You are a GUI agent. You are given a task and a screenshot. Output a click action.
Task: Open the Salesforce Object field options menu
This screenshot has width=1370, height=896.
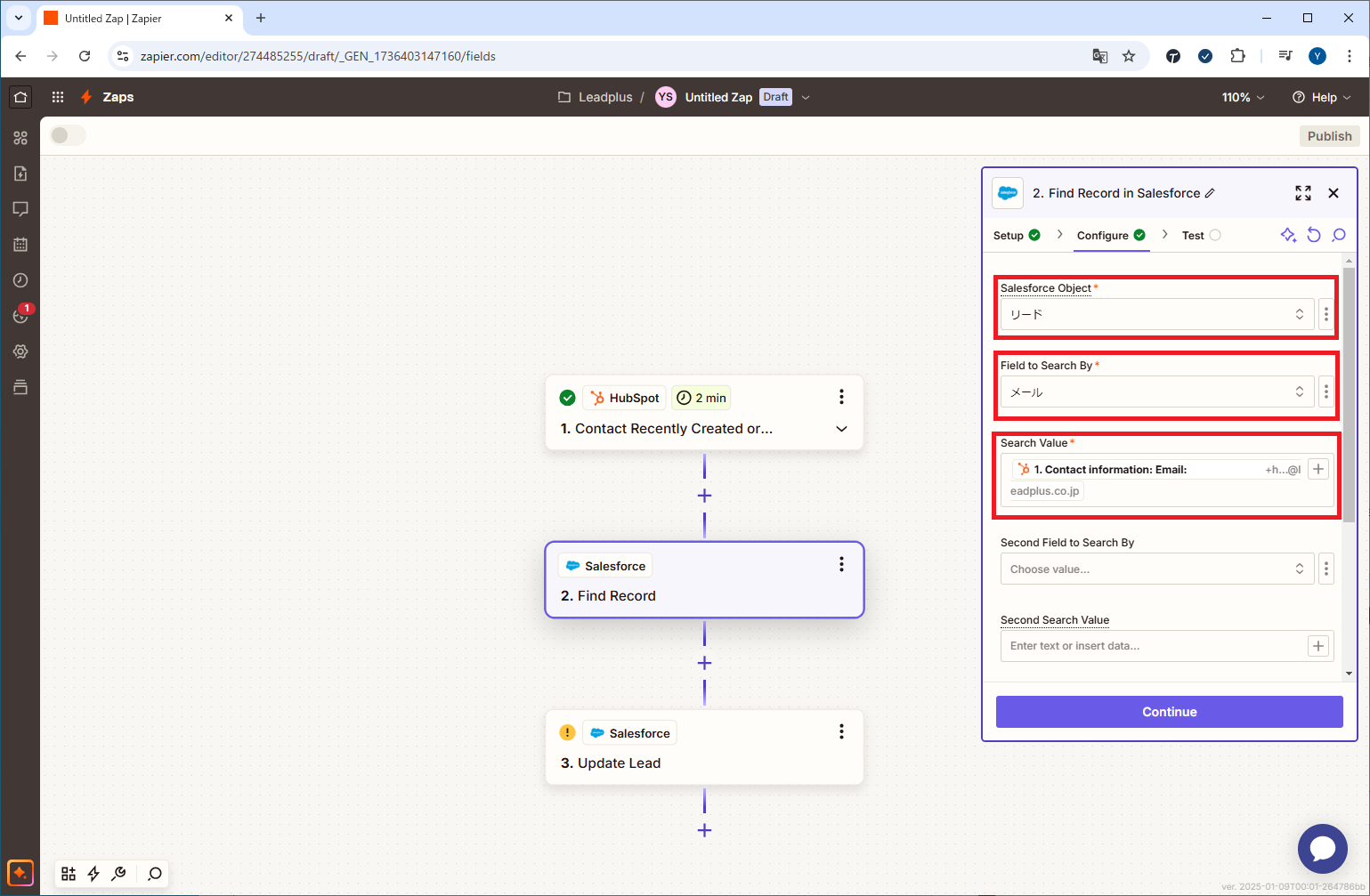1325,314
